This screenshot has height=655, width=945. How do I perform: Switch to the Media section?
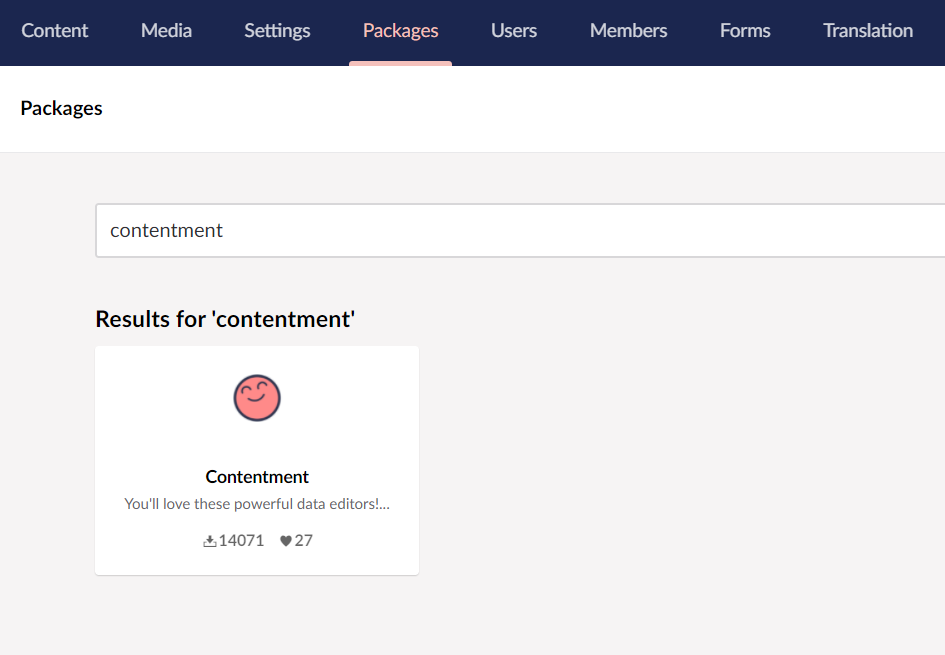[x=166, y=31]
